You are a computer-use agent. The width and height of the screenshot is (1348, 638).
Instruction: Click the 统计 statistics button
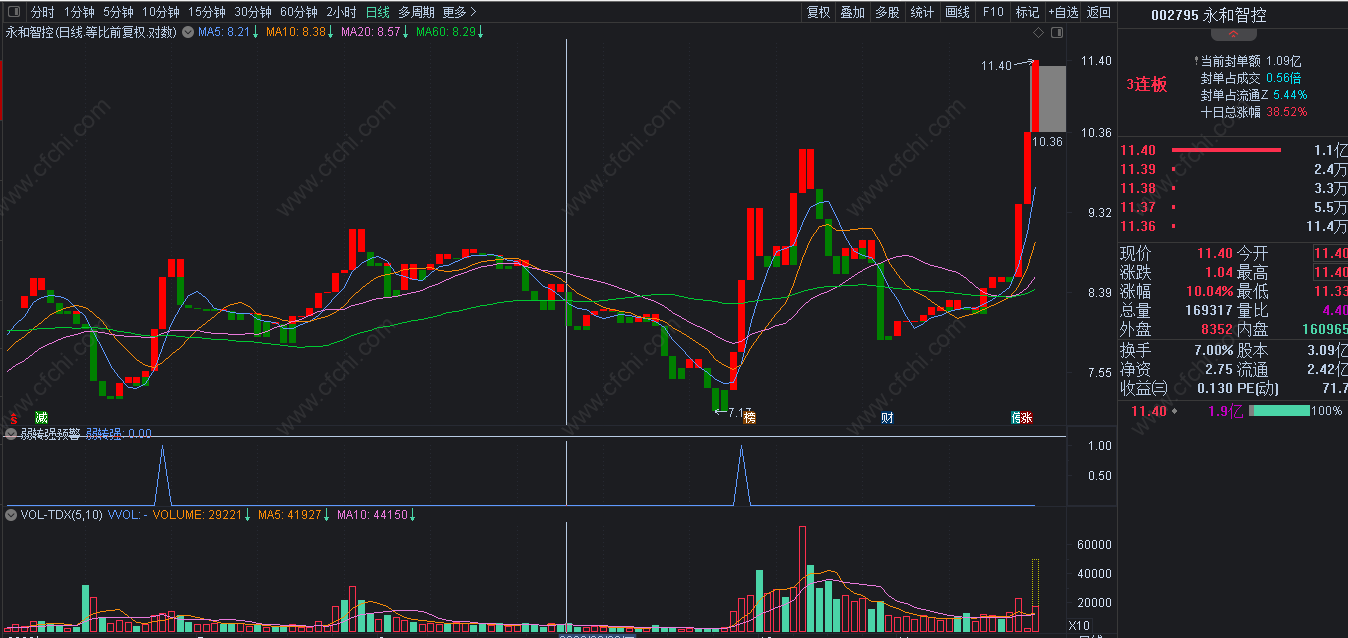922,12
